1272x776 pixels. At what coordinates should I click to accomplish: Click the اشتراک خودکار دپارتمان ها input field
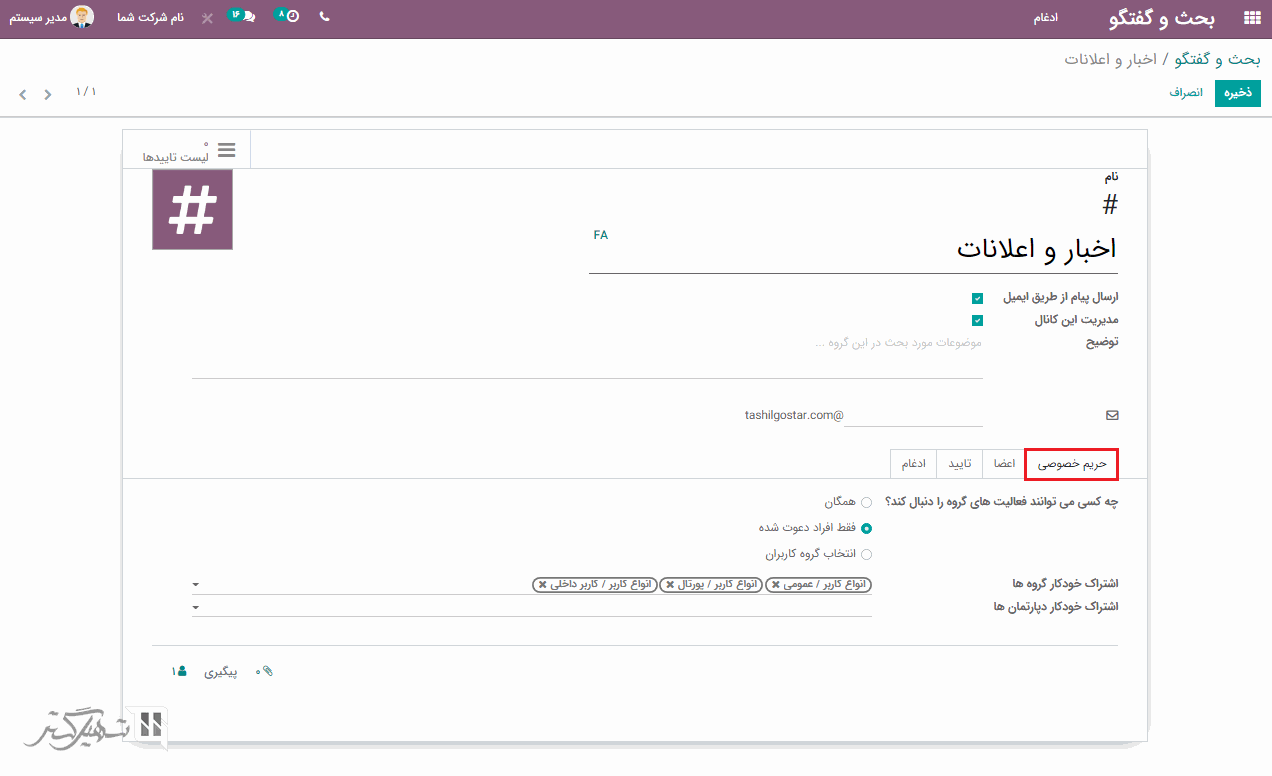tap(532, 607)
